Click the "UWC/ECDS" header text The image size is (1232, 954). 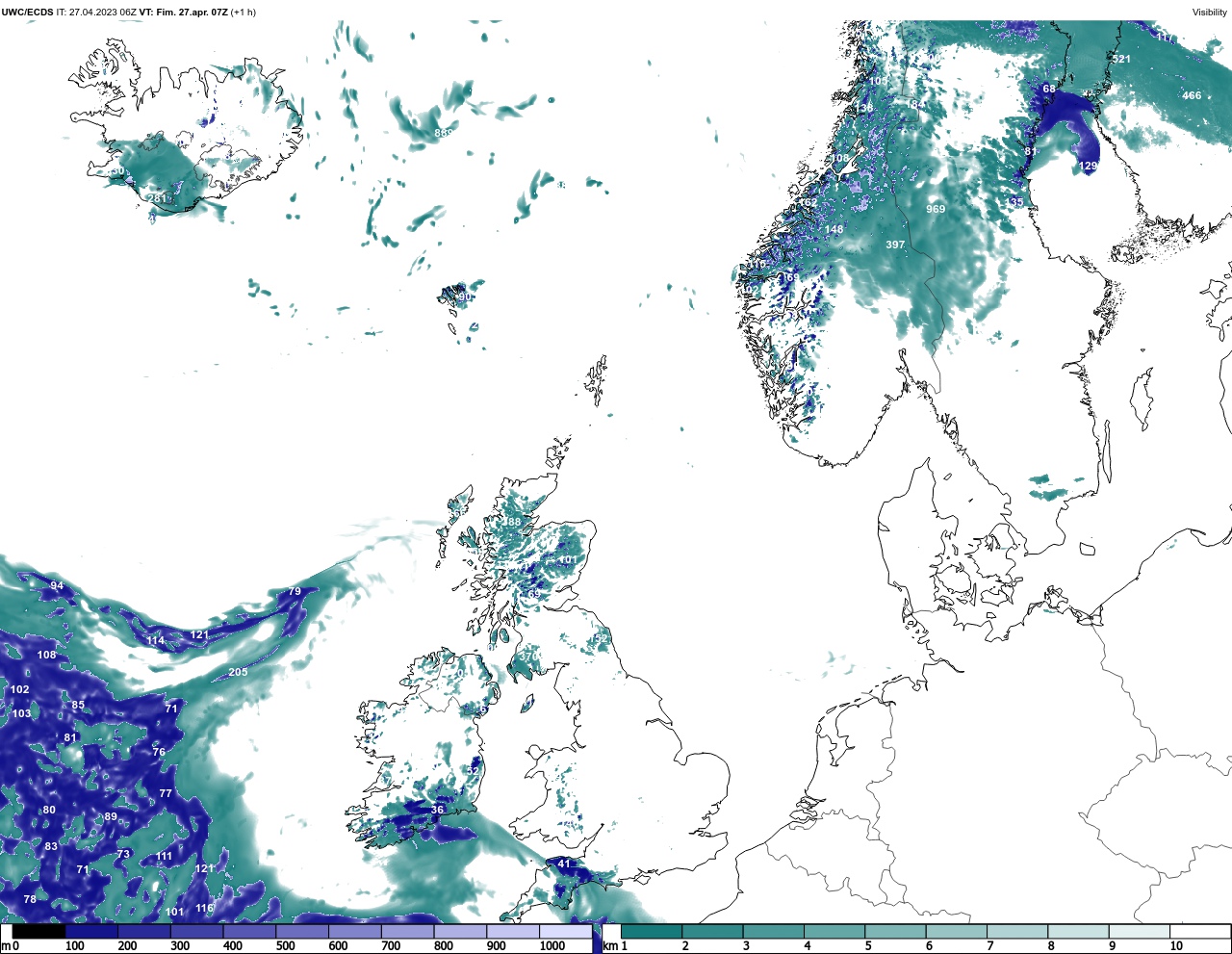click(28, 13)
